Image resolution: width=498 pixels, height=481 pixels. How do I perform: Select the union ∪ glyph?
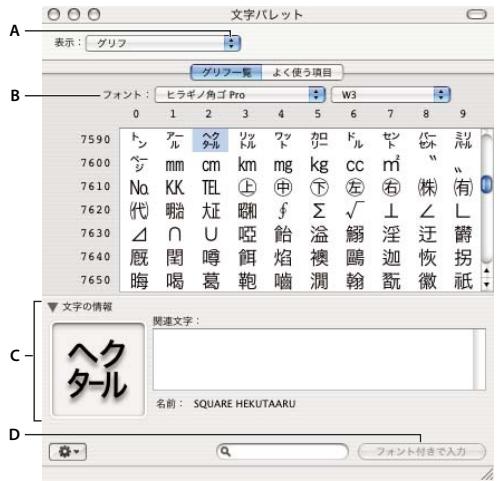(211, 235)
